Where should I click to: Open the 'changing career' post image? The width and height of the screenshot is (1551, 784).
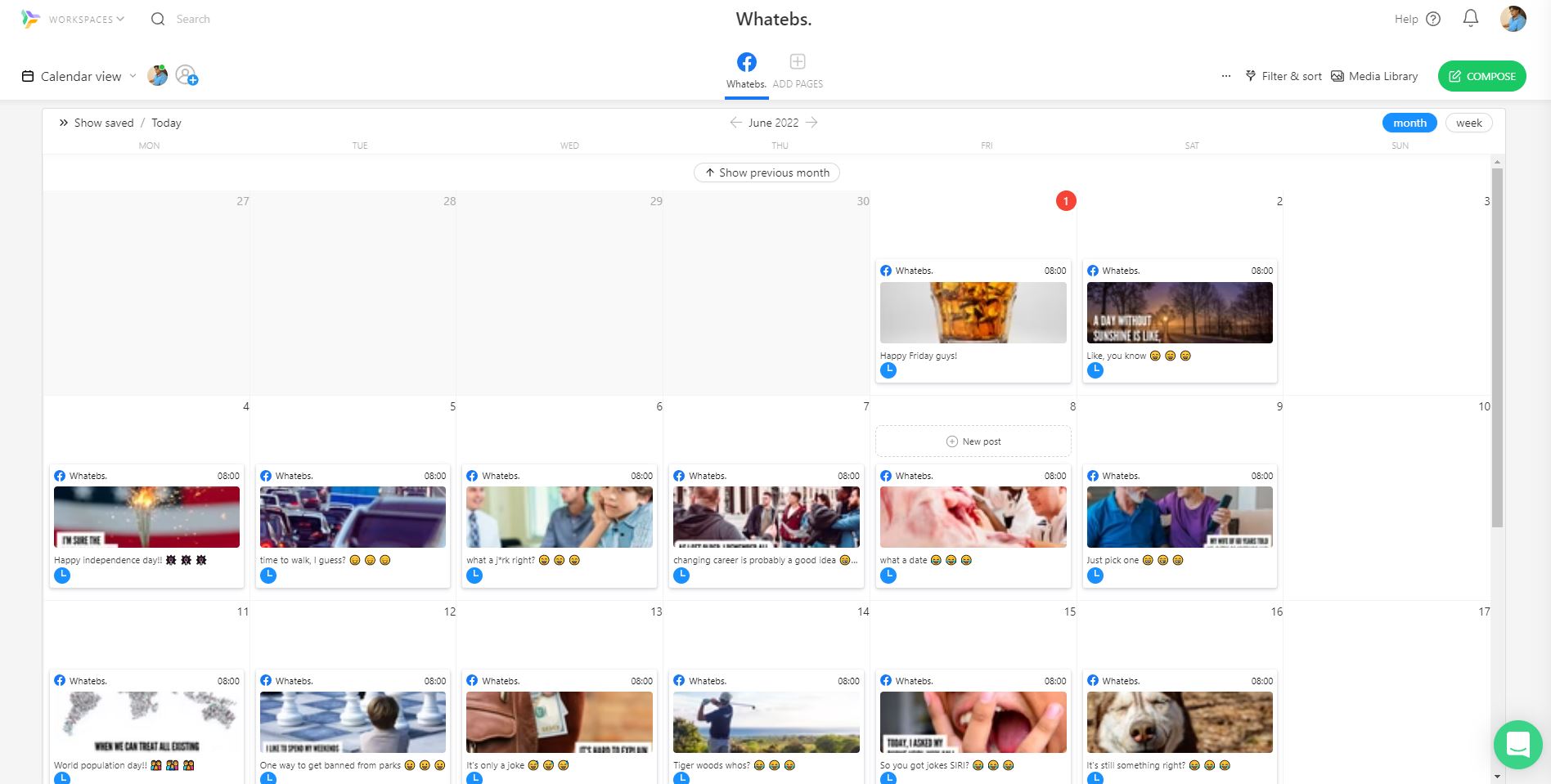[767, 517]
